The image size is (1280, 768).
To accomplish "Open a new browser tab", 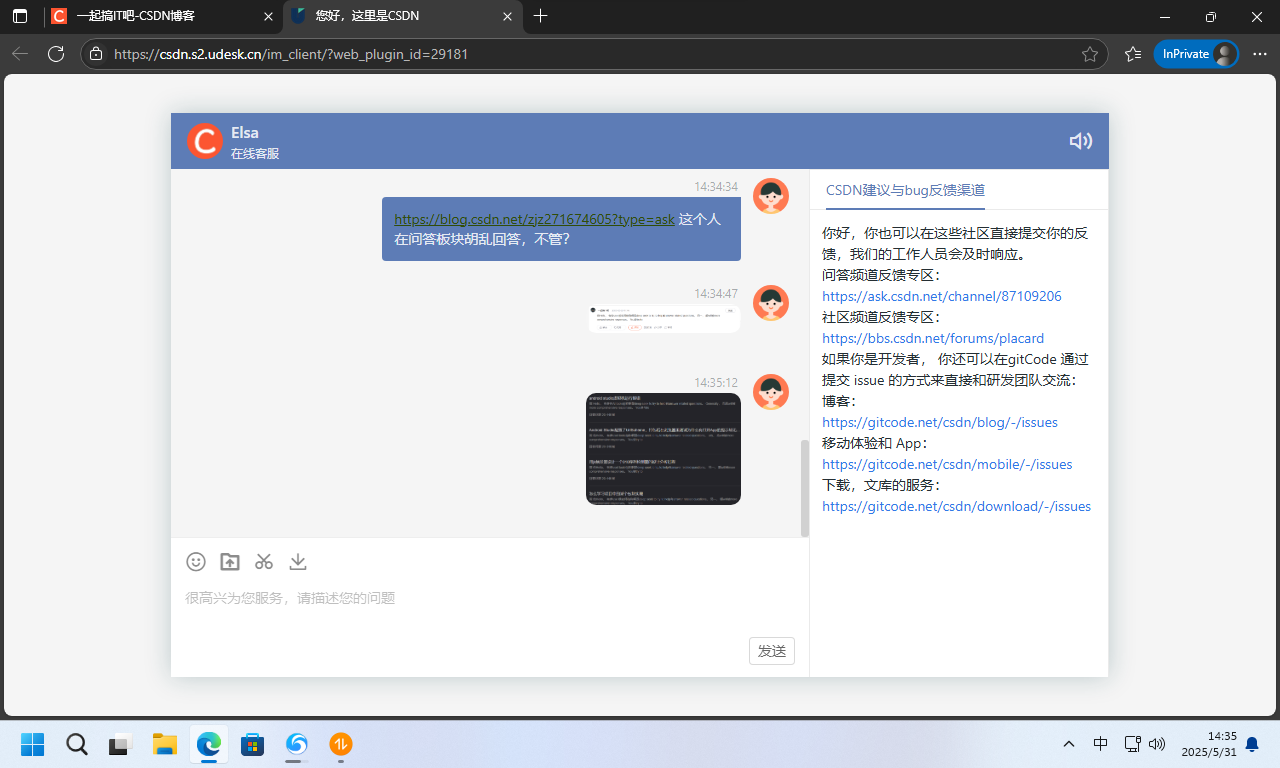I will click(x=541, y=16).
